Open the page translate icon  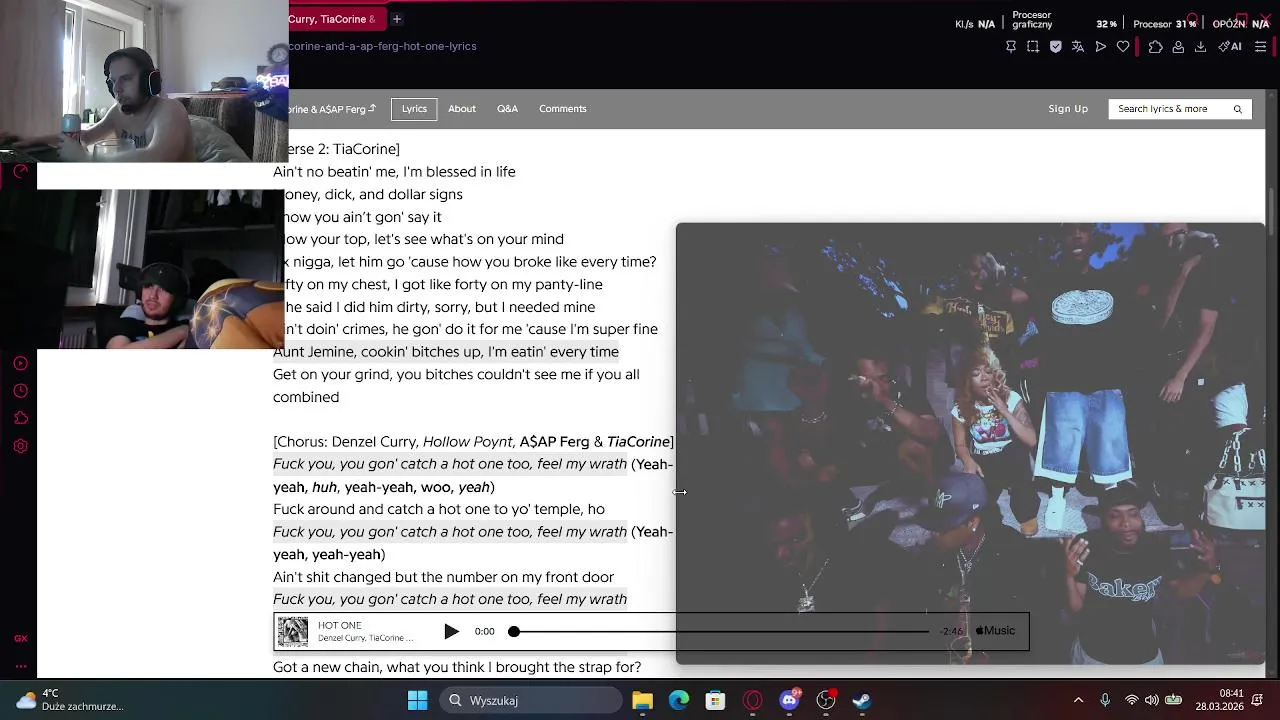pos(1077,46)
